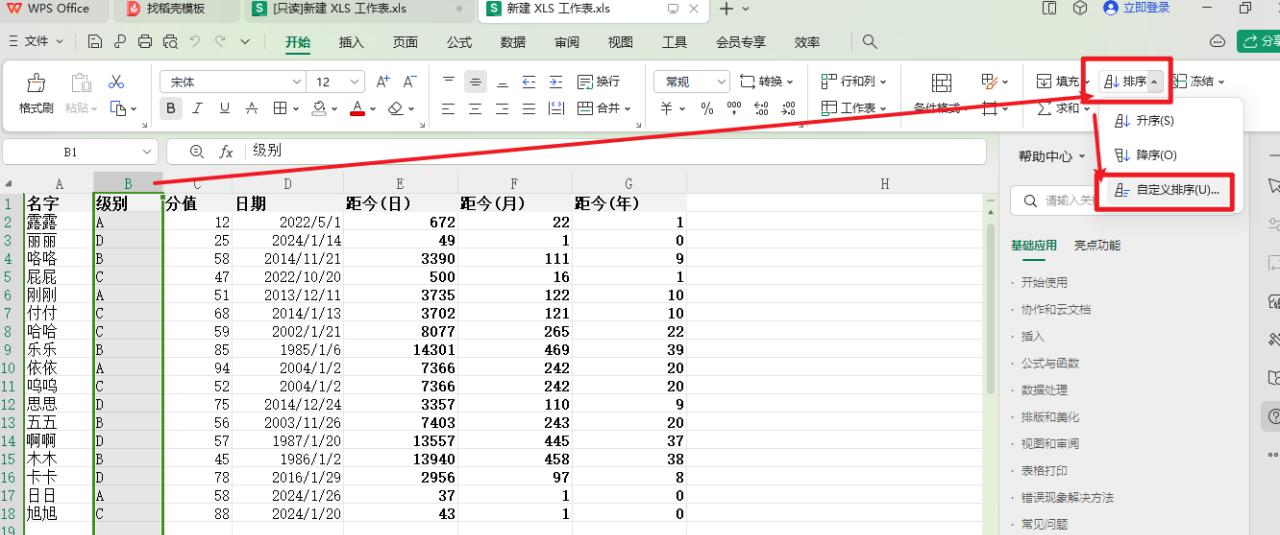Choose Custom Sort 自定义排序(U)... from menu

tap(1167, 190)
